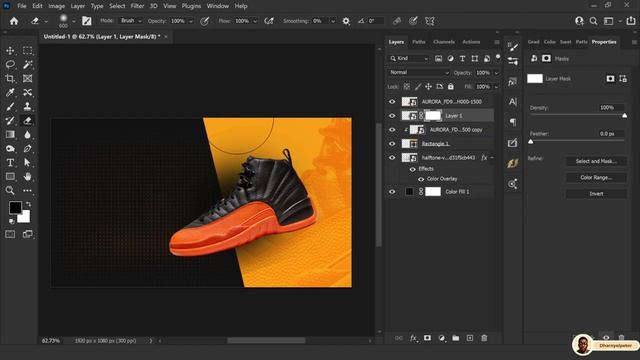Click the Feather slider handle
The height and width of the screenshot is (360, 640).
(531, 142)
